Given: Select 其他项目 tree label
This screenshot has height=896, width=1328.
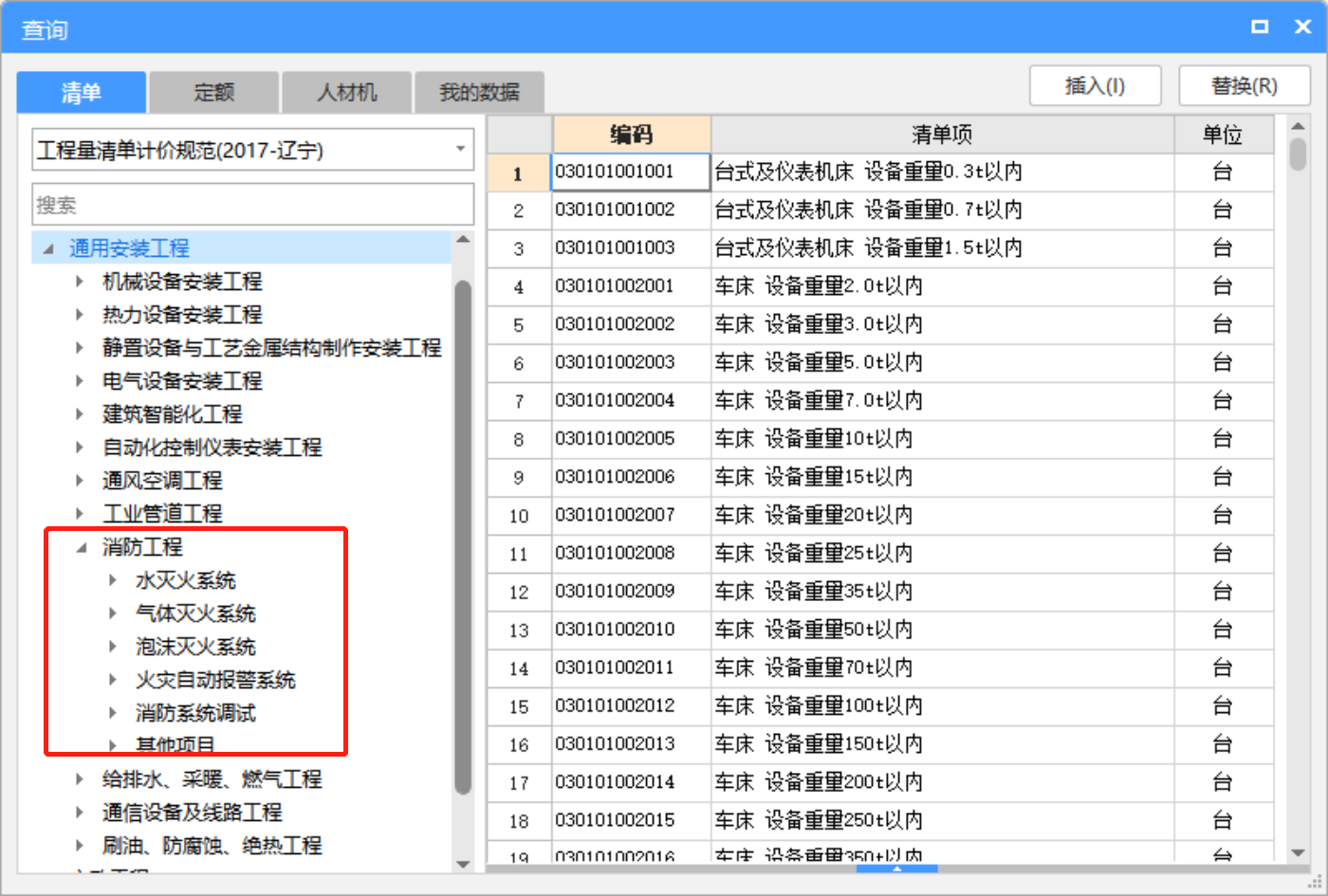Looking at the screenshot, I should (175, 745).
